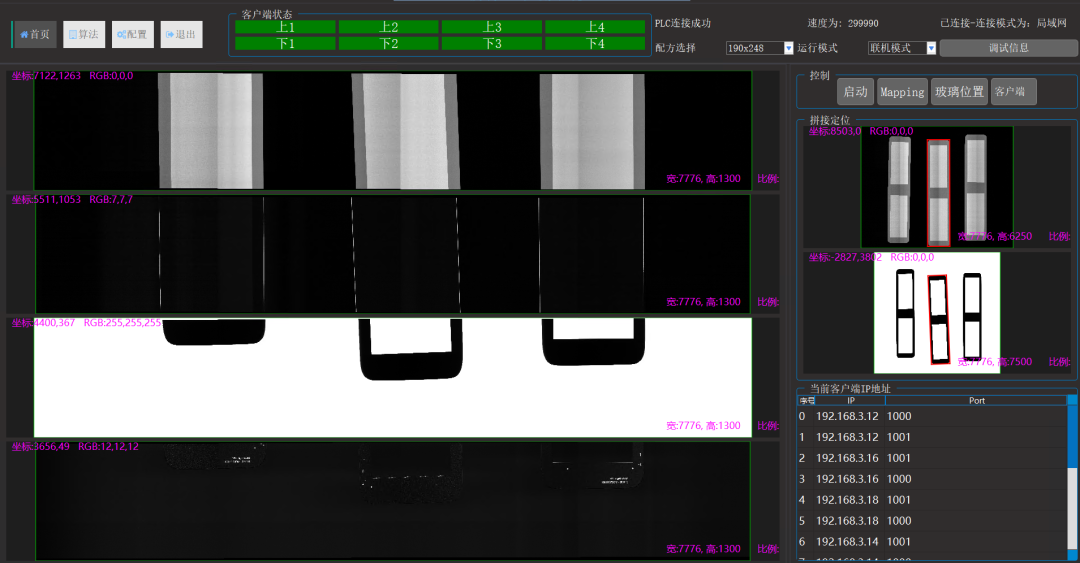The width and height of the screenshot is (1080, 563).
Task: Select client status indicator 下4
Action: pos(595,43)
